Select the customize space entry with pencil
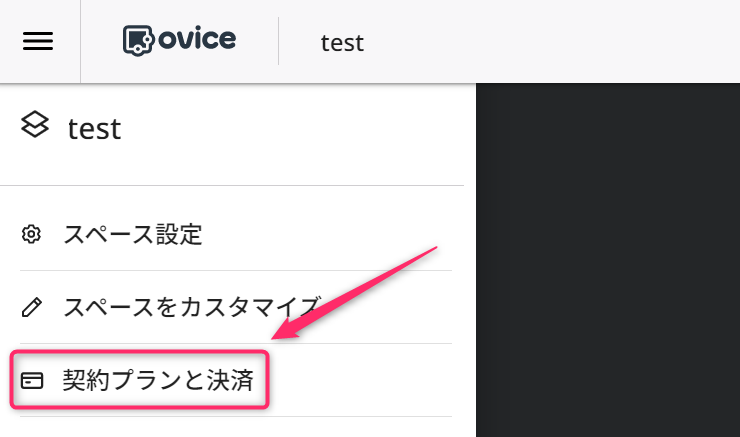This screenshot has width=740, height=437. click(236, 307)
